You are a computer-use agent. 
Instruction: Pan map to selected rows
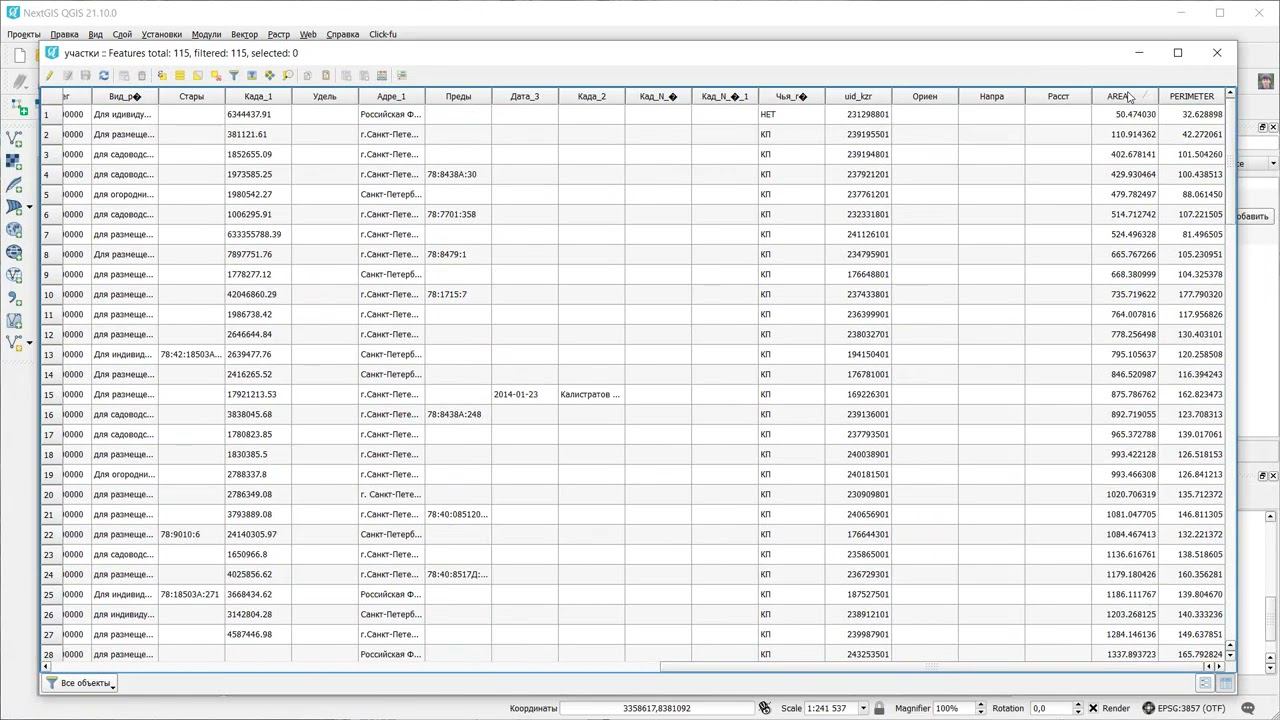coord(270,75)
